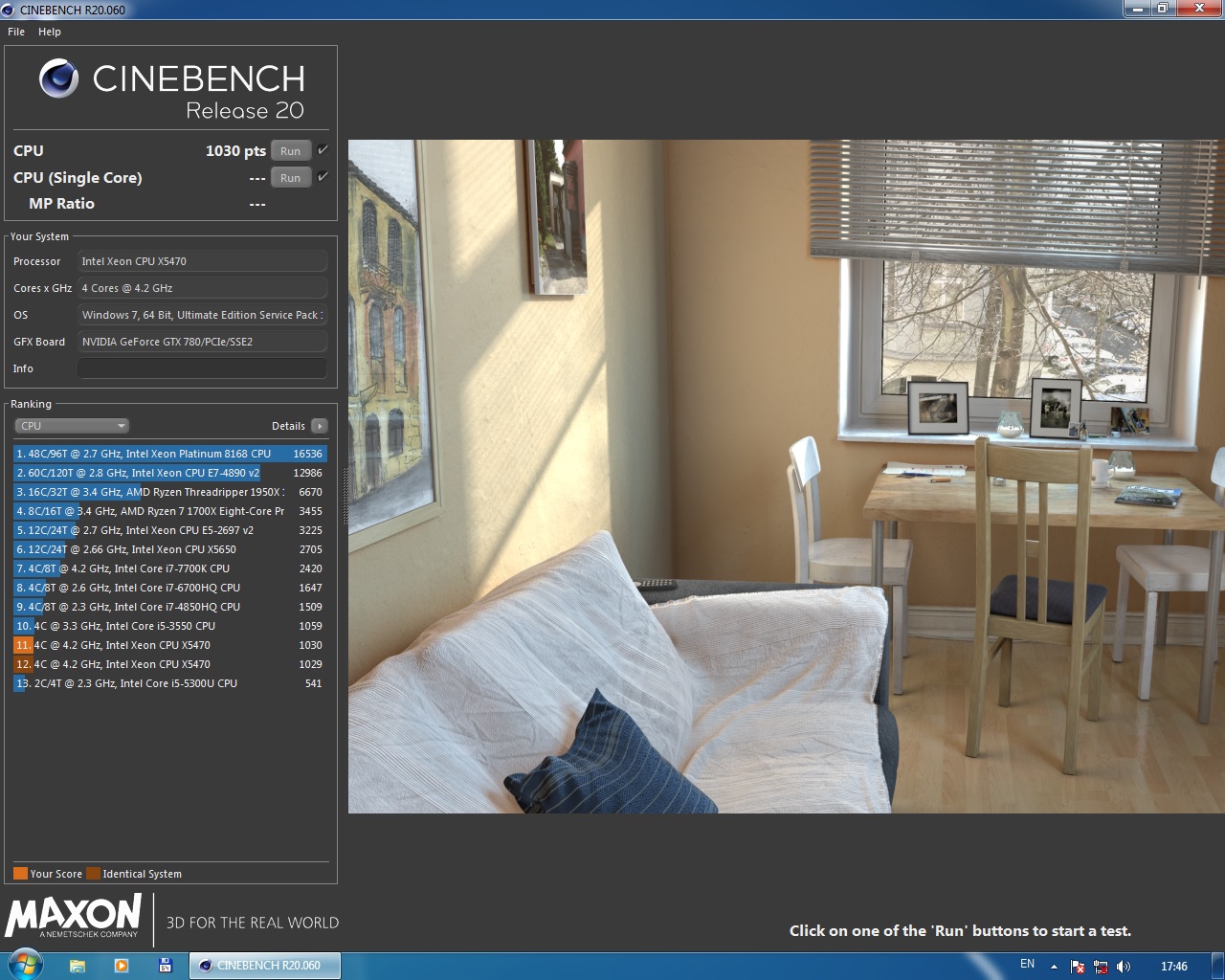Viewport: 1225px width, 980px height.
Task: Toggle the CPU test checkbox
Action: 323,150
